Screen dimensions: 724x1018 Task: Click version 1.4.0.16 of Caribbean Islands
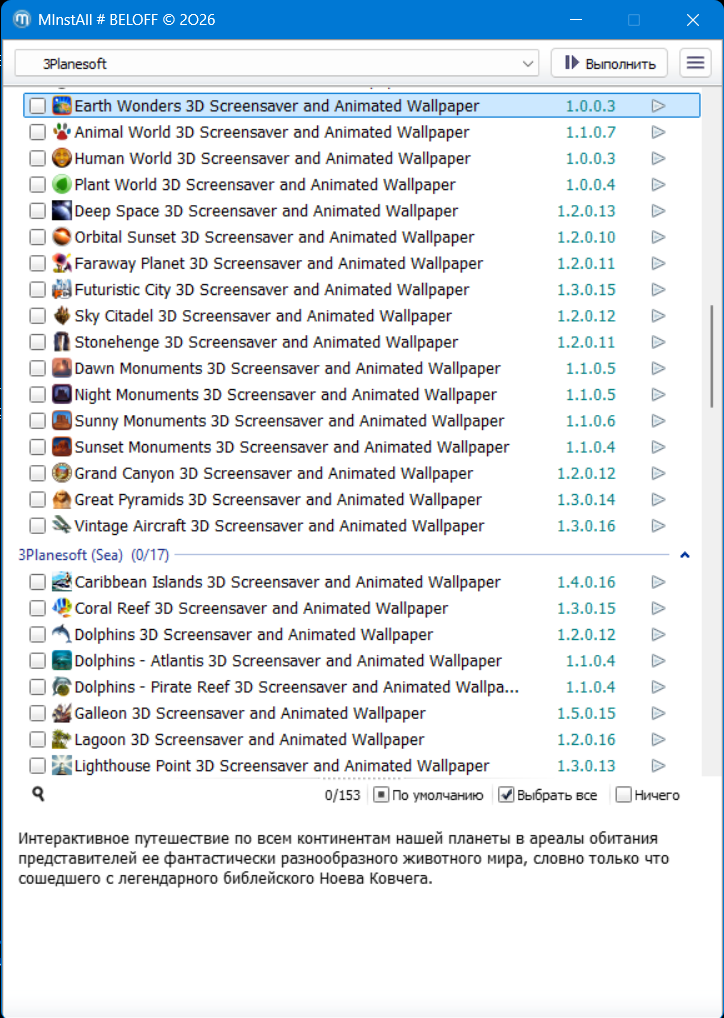[x=586, y=582]
